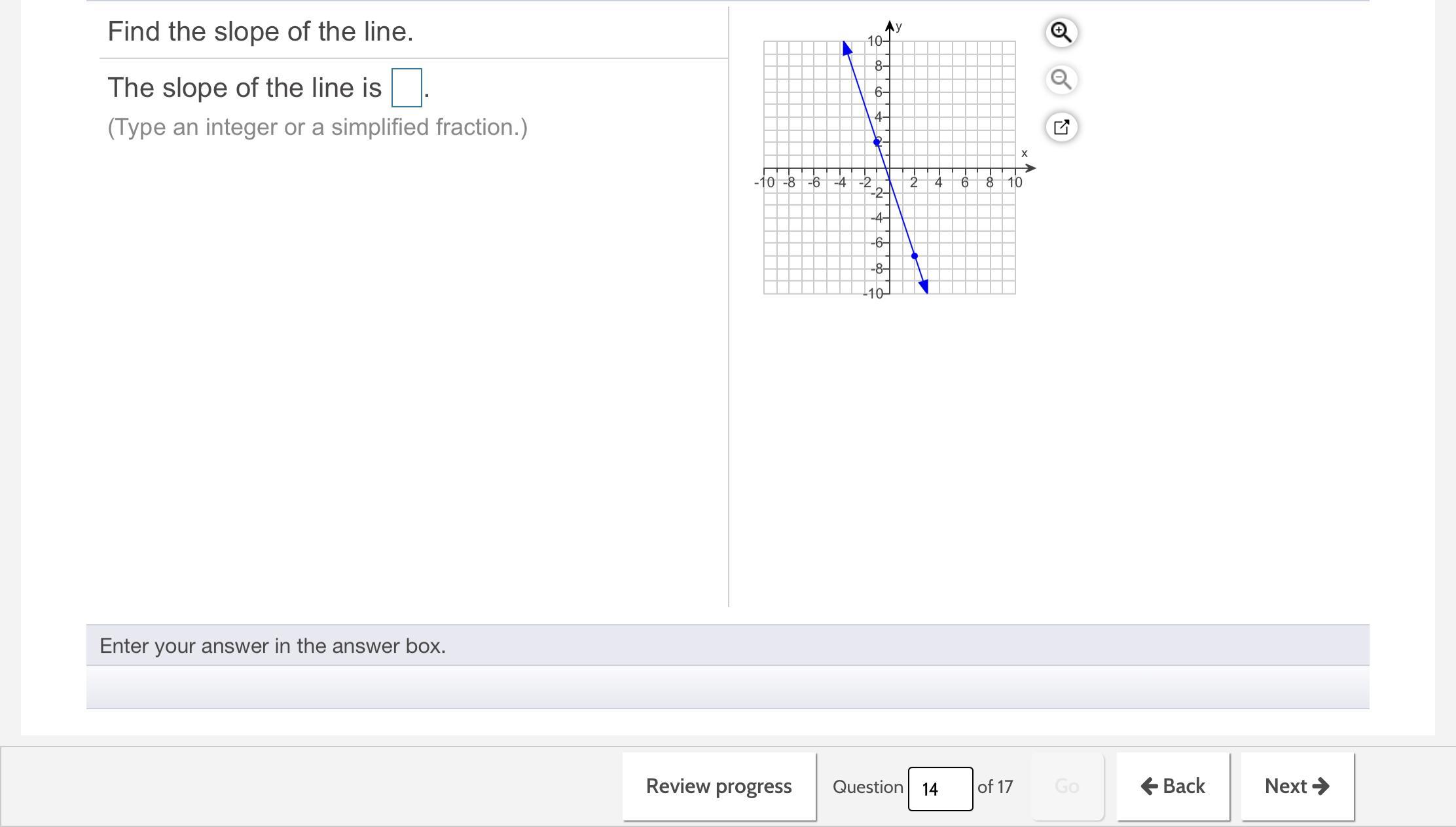The image size is (1456, 827).
Task: Open graph in new window icon
Action: click(x=1061, y=126)
